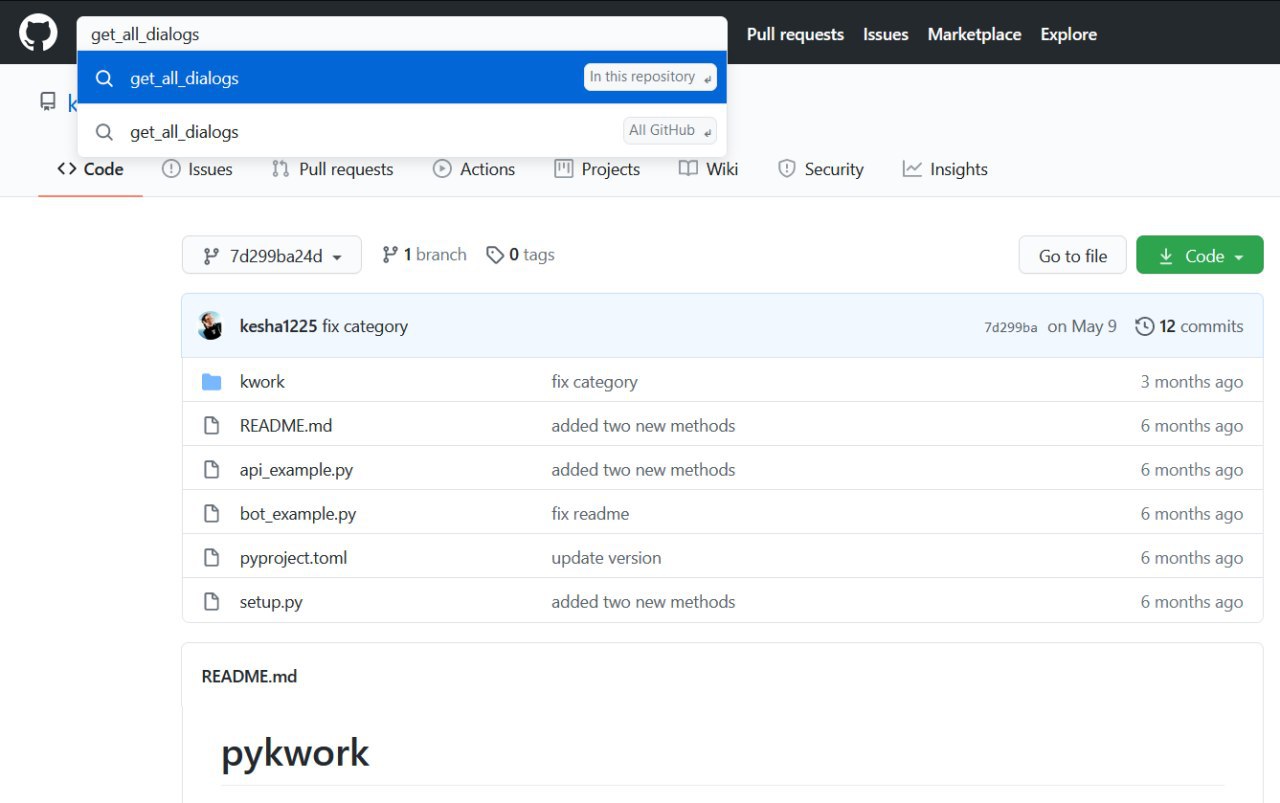The image size is (1280, 803).
Task: Switch to the Insights tab
Action: 945,169
